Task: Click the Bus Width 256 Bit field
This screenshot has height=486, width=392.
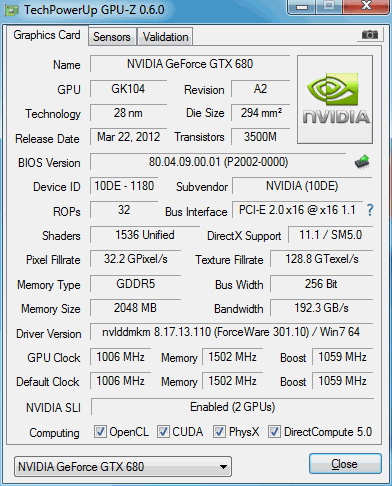Action: [x=322, y=284]
